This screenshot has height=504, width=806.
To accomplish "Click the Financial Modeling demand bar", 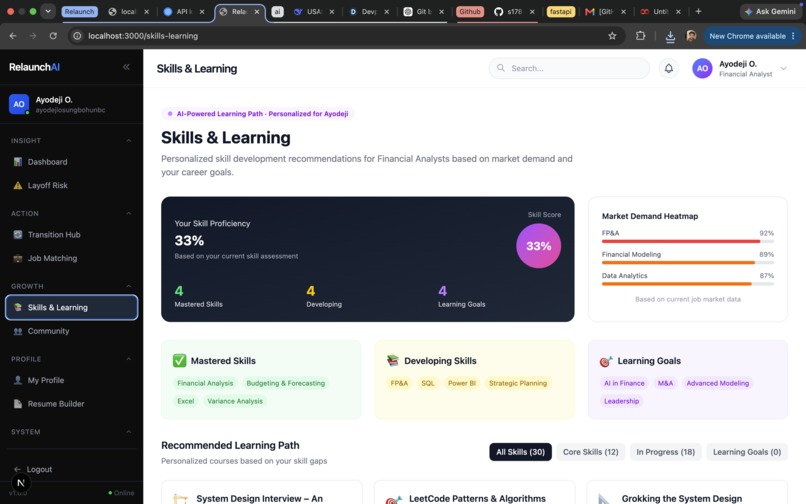I will point(688,262).
